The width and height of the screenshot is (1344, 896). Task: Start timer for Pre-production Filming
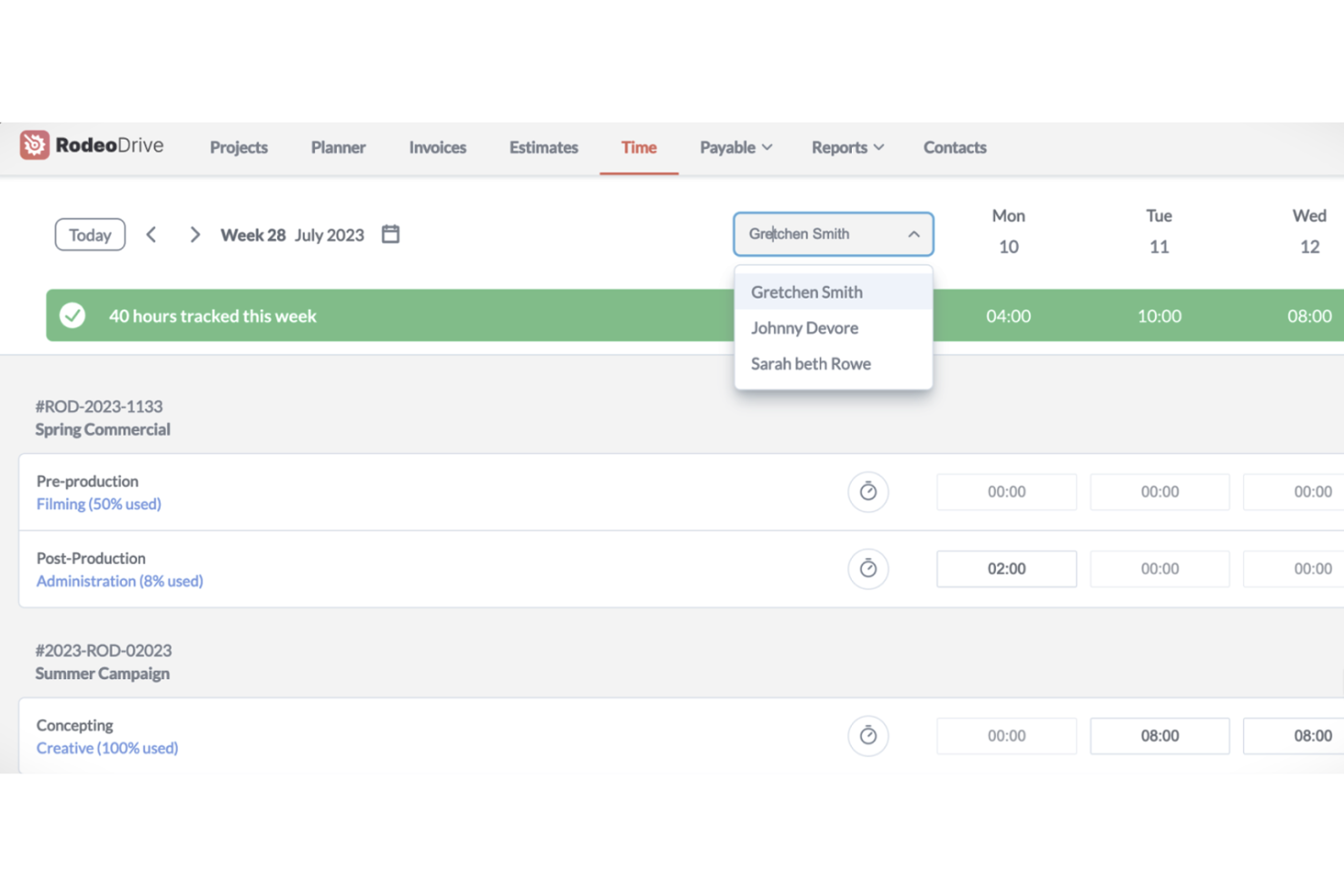[868, 491]
